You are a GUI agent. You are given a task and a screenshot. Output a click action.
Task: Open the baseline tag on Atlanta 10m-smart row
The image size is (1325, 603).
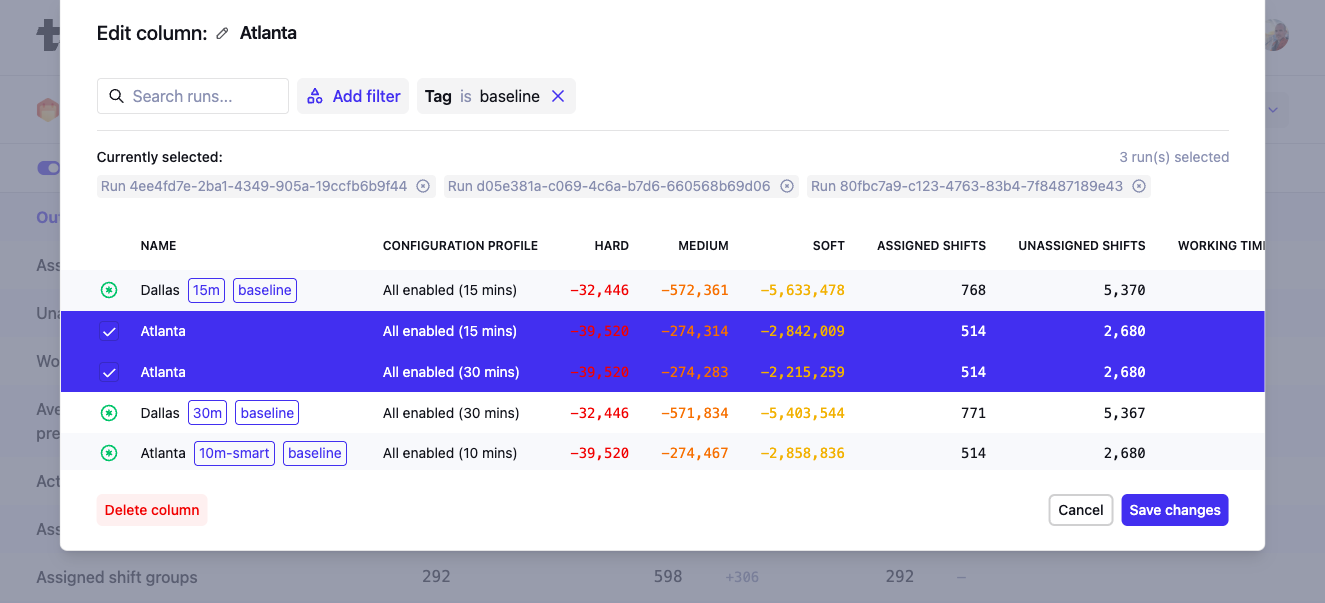pyautogui.click(x=314, y=453)
